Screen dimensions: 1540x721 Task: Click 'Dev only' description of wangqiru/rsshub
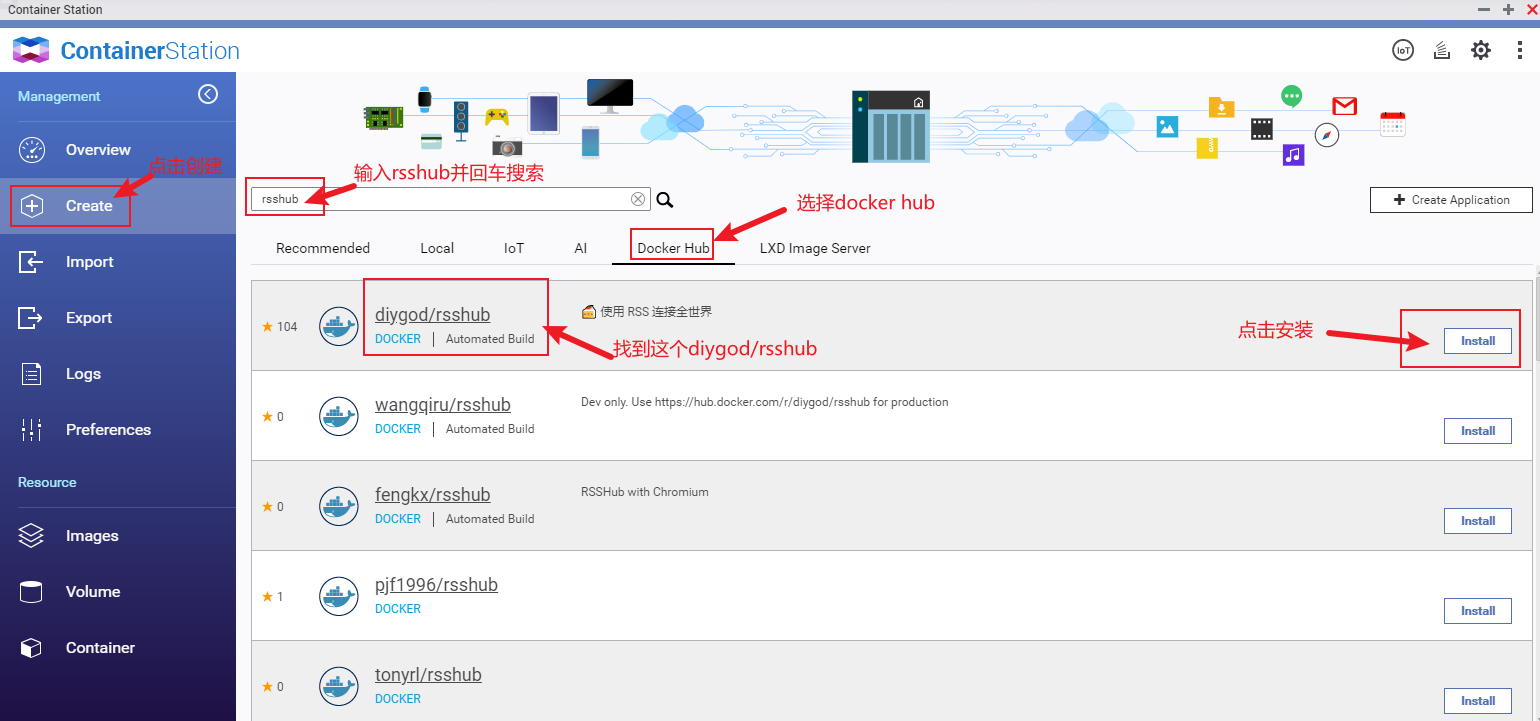click(x=764, y=402)
